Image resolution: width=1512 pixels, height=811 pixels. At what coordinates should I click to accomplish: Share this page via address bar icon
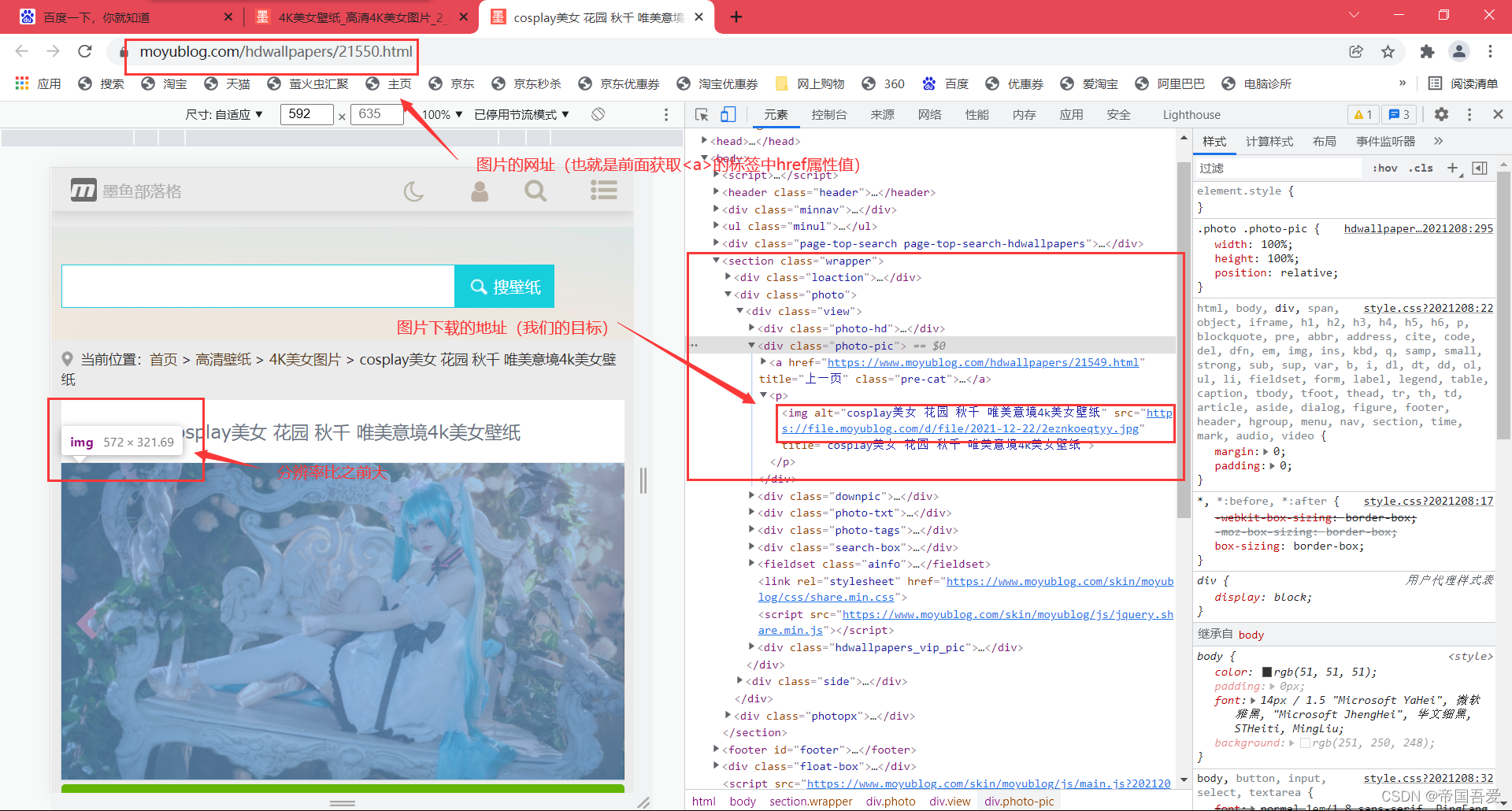(x=1356, y=51)
